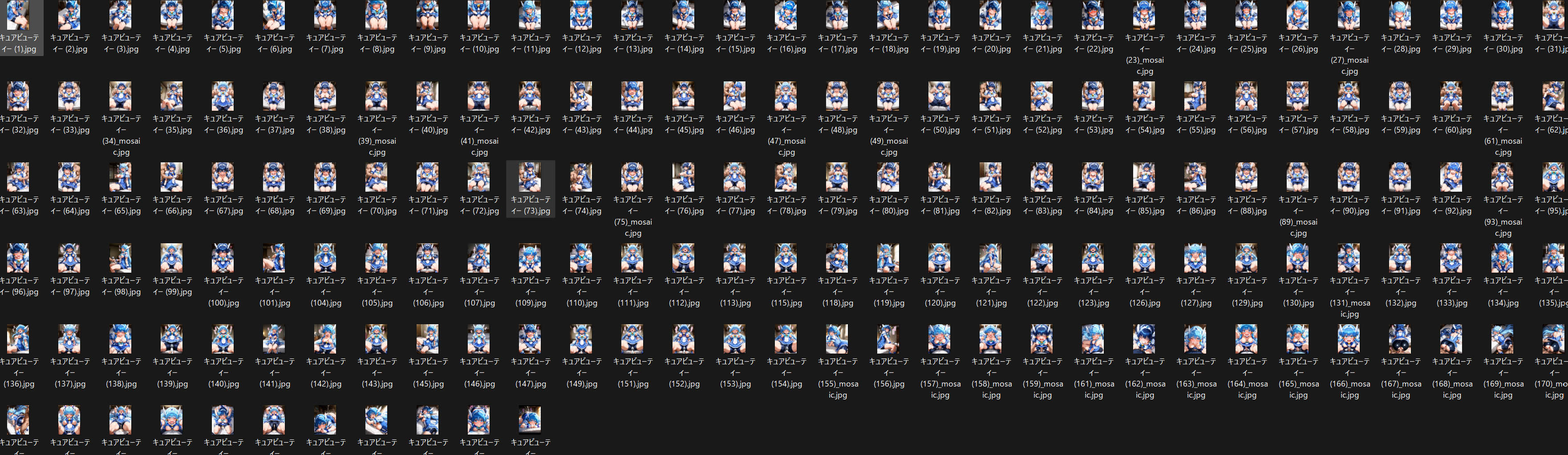Click image file キュアビューティー (10).jpg thumbnail
Viewport: 1568px width, 455px height.
point(478,15)
